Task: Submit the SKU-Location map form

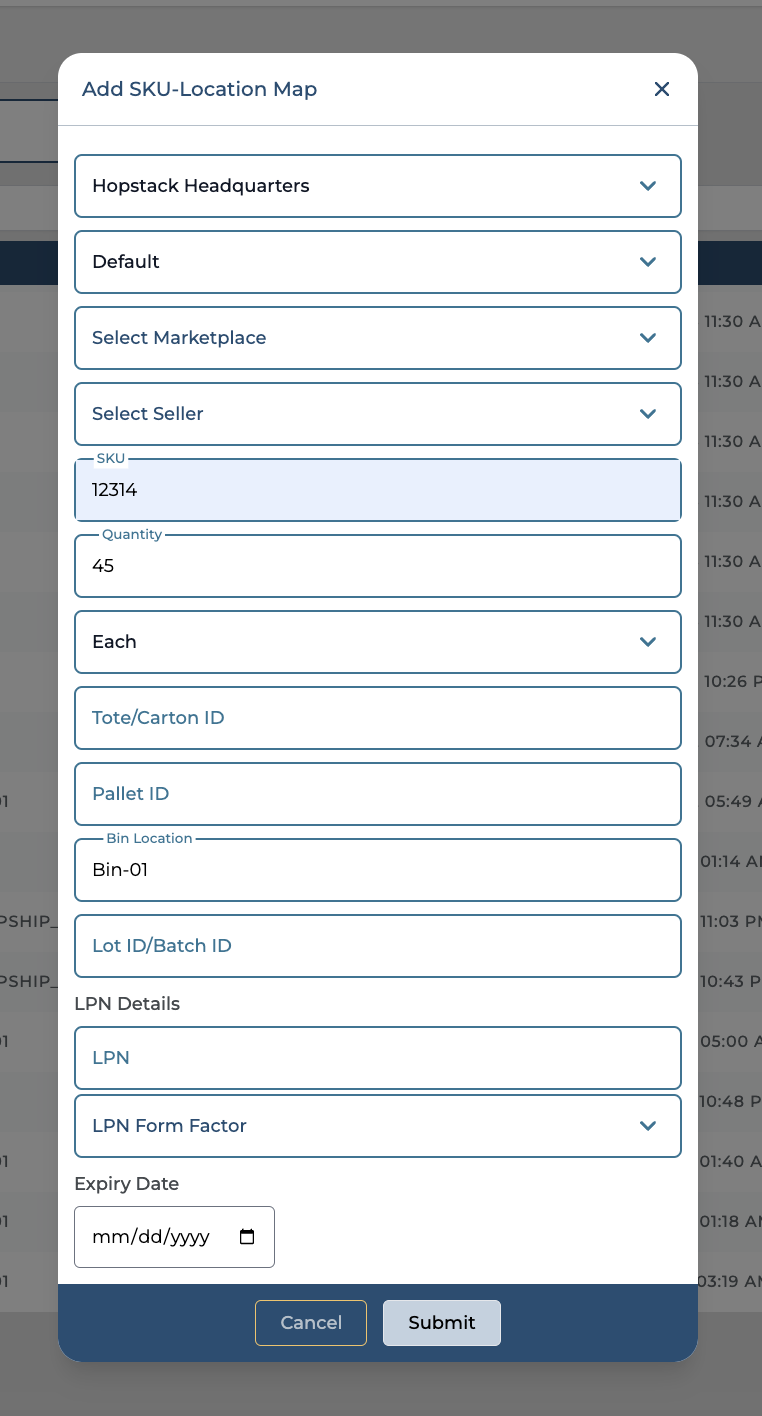Action: (441, 1323)
